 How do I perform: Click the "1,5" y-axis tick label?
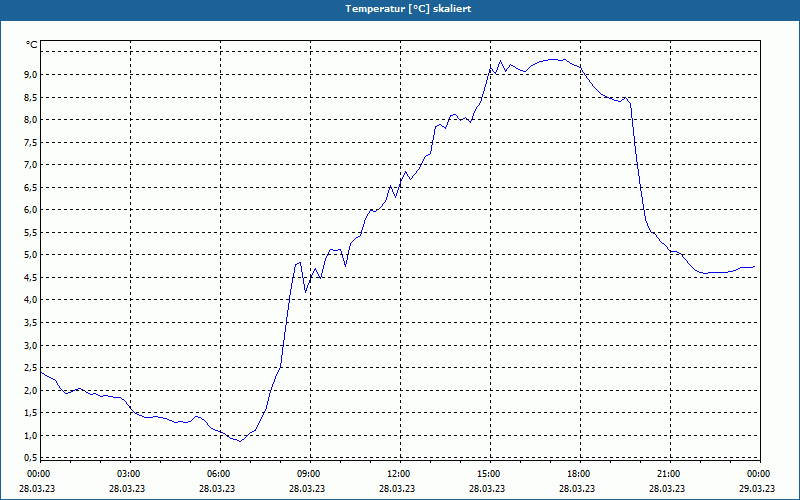click(x=31, y=412)
